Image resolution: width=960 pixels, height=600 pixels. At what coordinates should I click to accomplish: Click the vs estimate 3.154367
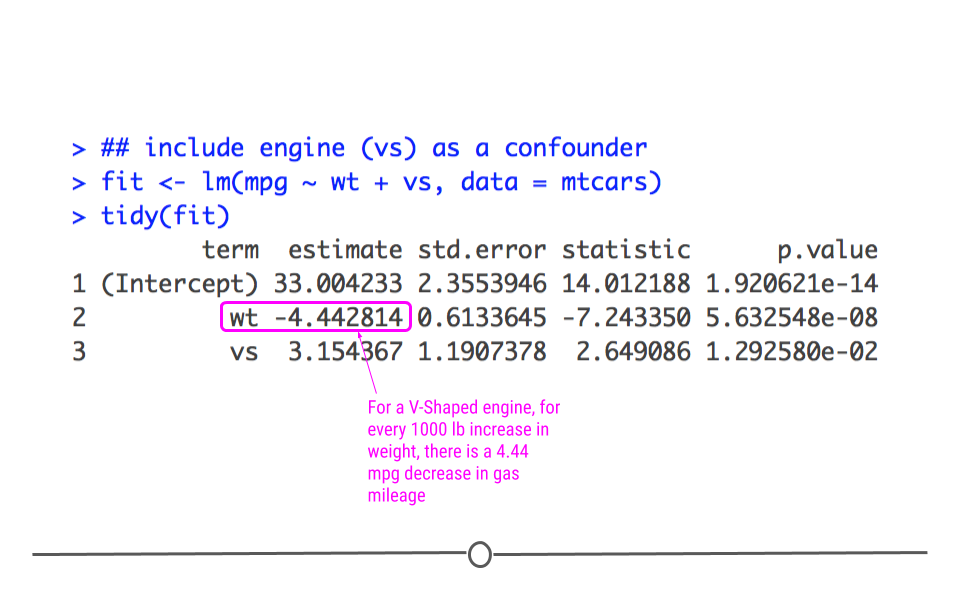point(345,352)
